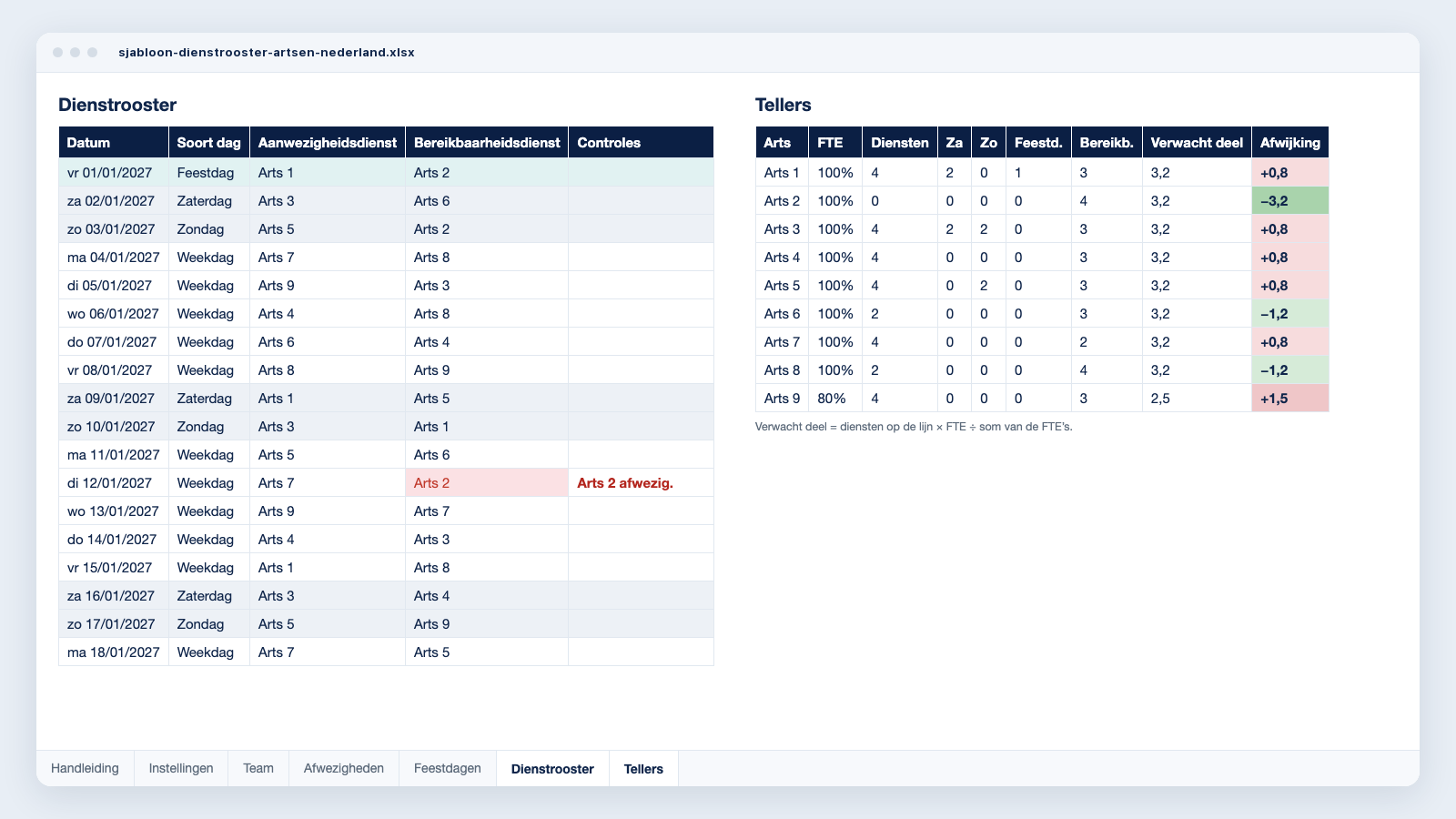Click the Tellers section heading

click(x=784, y=105)
